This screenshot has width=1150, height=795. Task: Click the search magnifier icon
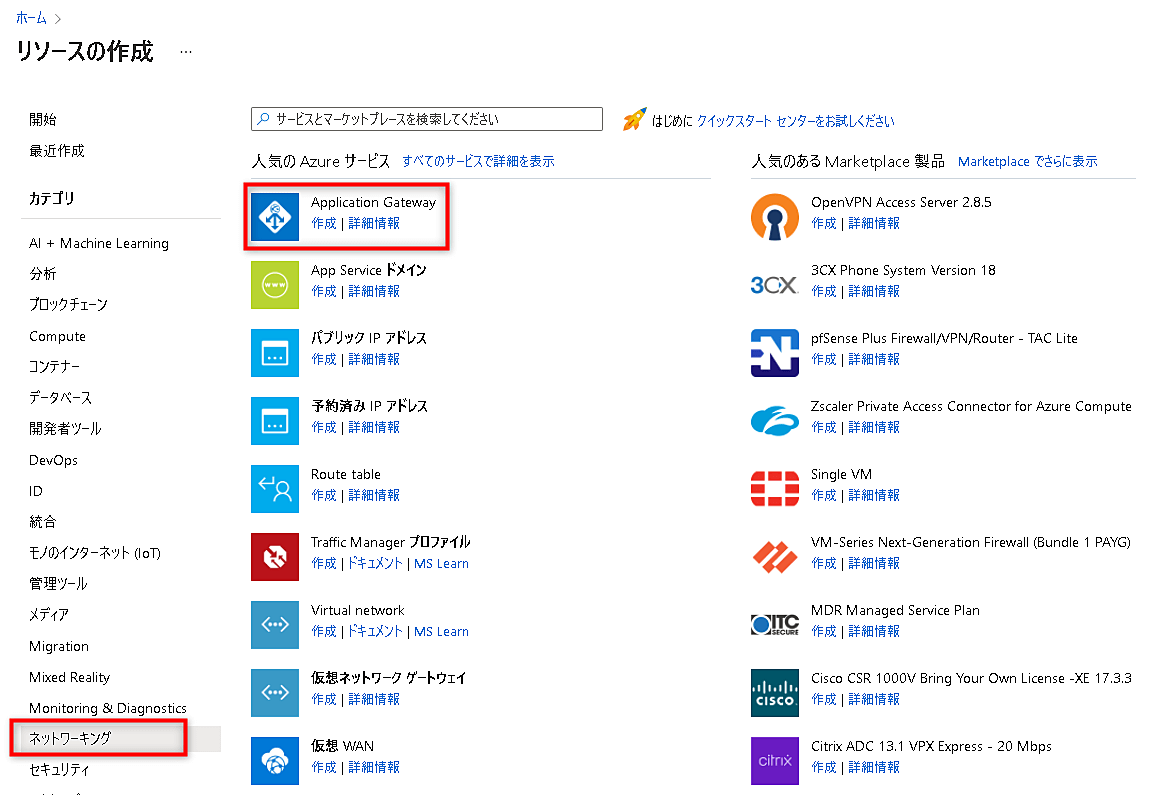(263, 119)
